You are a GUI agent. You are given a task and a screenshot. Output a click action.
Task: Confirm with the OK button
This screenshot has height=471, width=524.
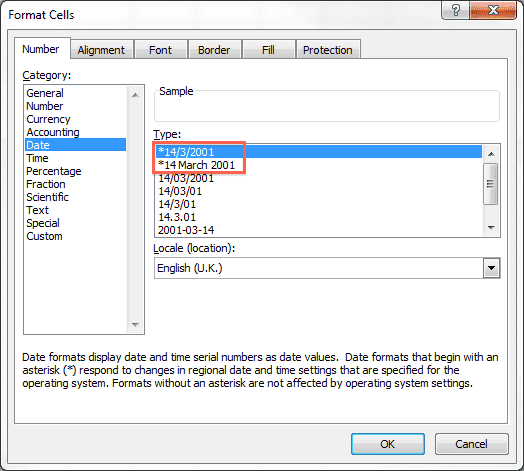click(388, 444)
